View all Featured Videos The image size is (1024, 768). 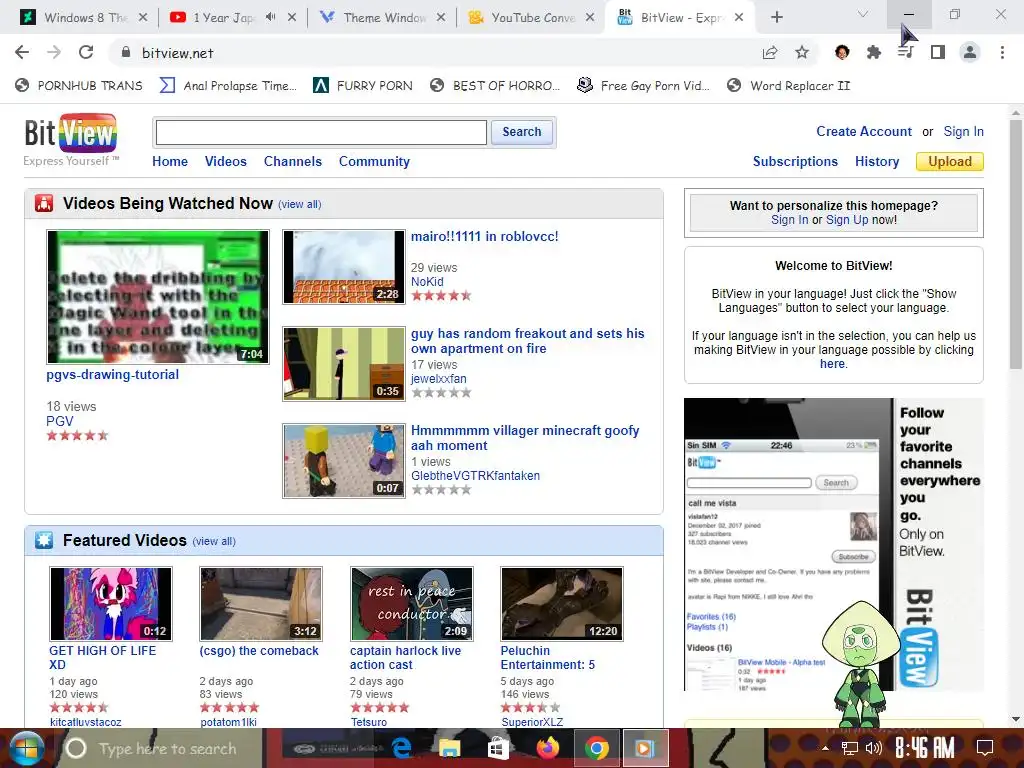214,541
